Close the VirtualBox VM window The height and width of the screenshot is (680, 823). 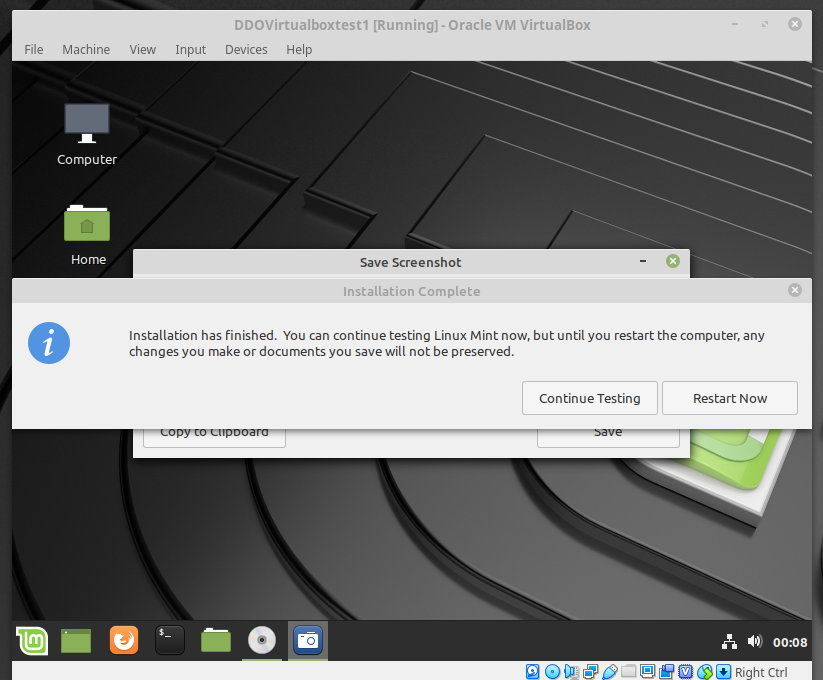[x=795, y=24]
